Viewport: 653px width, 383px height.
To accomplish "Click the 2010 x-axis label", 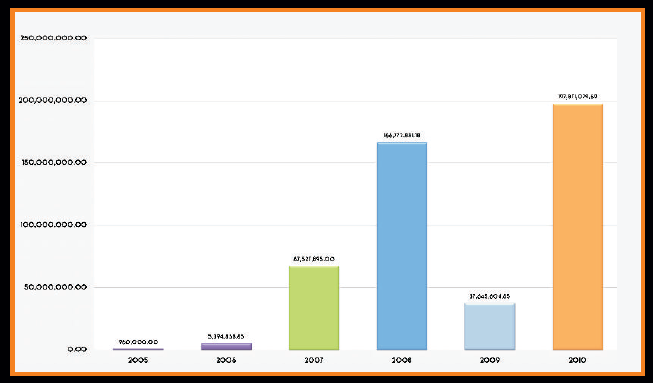I will tap(578, 361).
